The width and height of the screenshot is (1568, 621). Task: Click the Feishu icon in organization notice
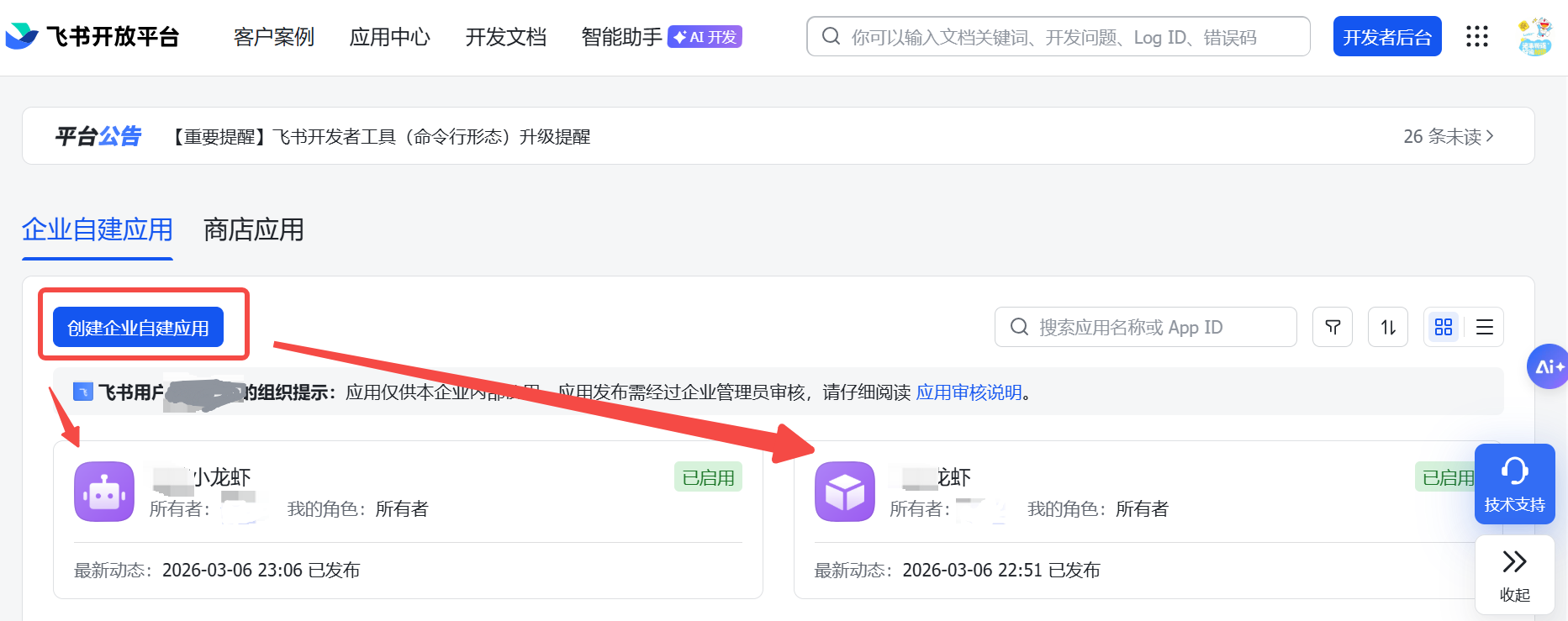coord(83,392)
